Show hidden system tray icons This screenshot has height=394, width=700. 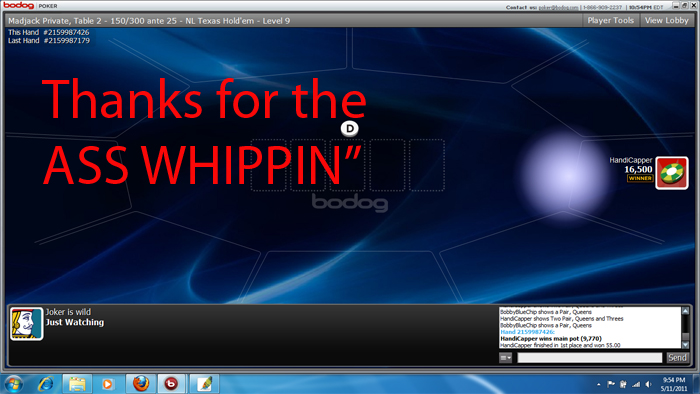[599, 384]
